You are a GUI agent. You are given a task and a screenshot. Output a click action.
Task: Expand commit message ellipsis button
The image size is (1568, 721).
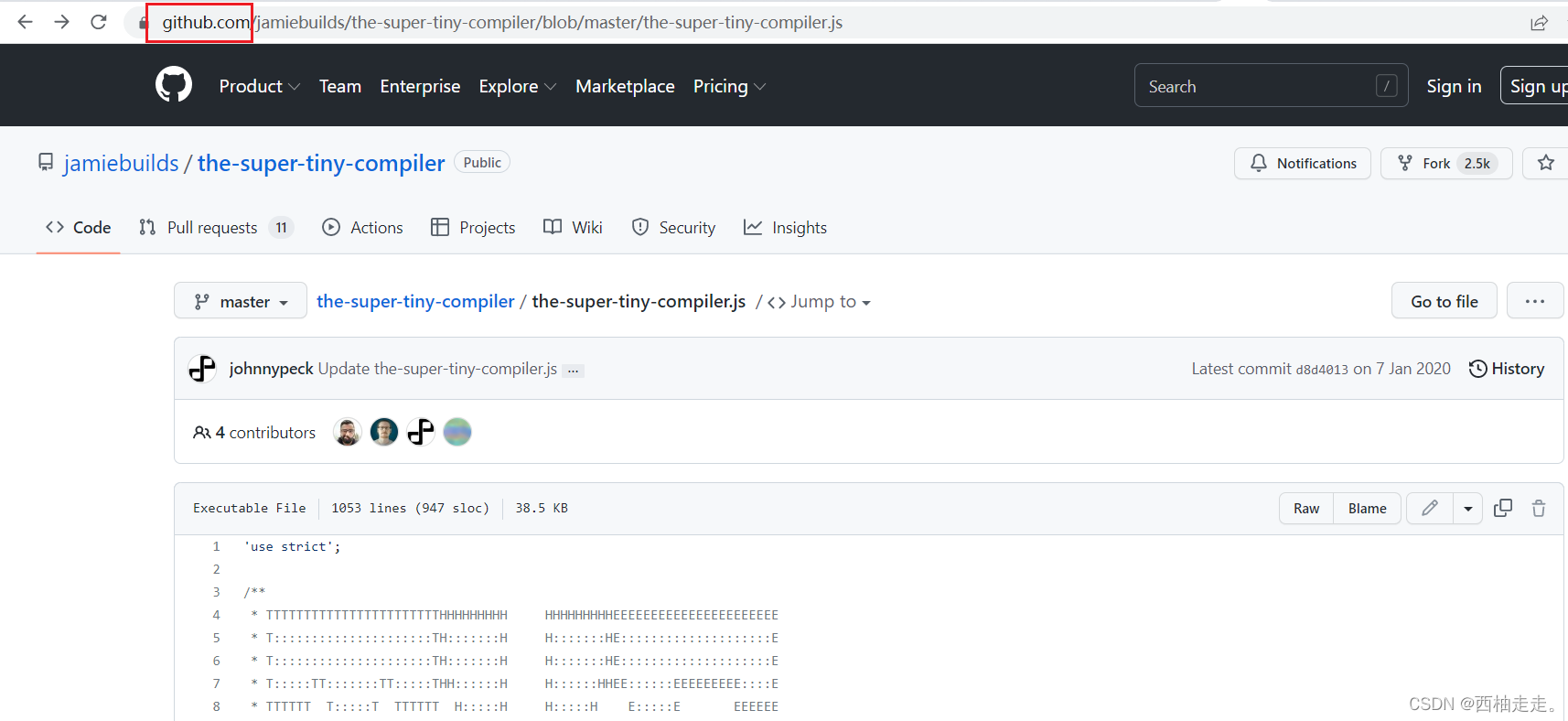click(574, 371)
